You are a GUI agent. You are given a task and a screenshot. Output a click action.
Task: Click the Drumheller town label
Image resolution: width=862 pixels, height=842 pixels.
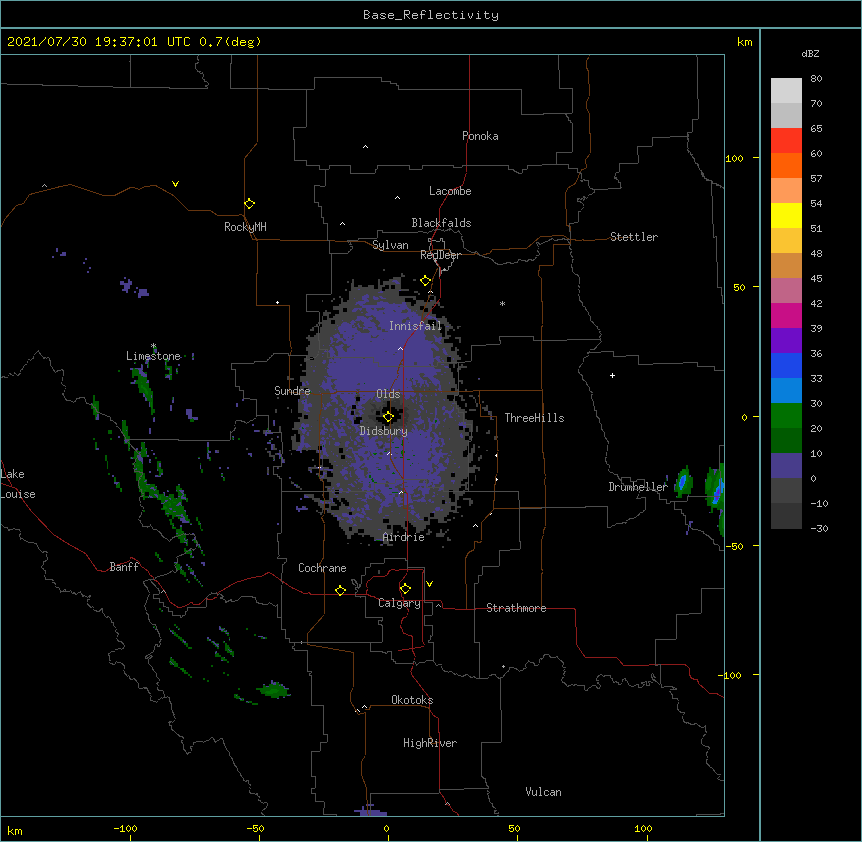[x=638, y=487]
